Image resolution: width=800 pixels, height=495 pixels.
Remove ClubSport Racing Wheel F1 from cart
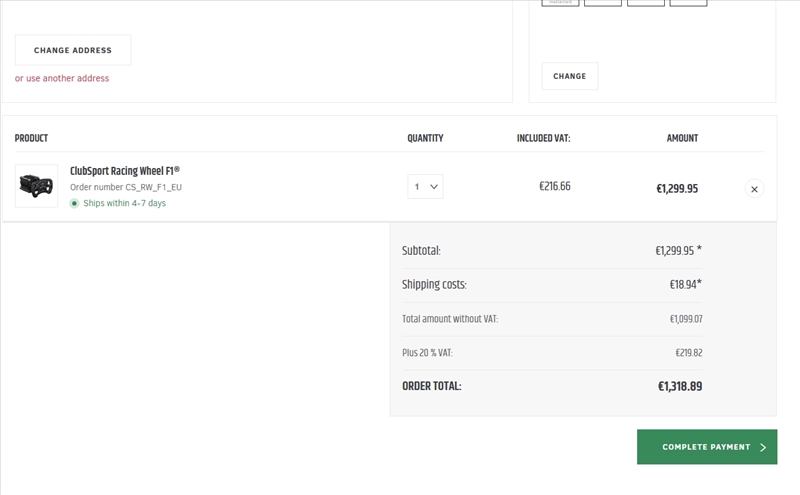[x=754, y=188]
